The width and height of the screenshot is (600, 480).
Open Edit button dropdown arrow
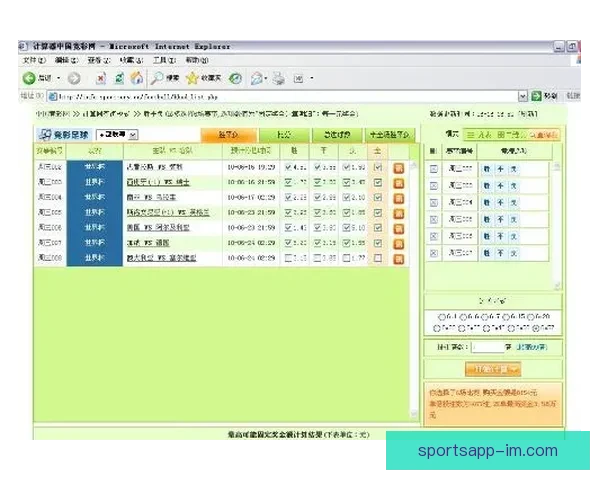pos(312,78)
